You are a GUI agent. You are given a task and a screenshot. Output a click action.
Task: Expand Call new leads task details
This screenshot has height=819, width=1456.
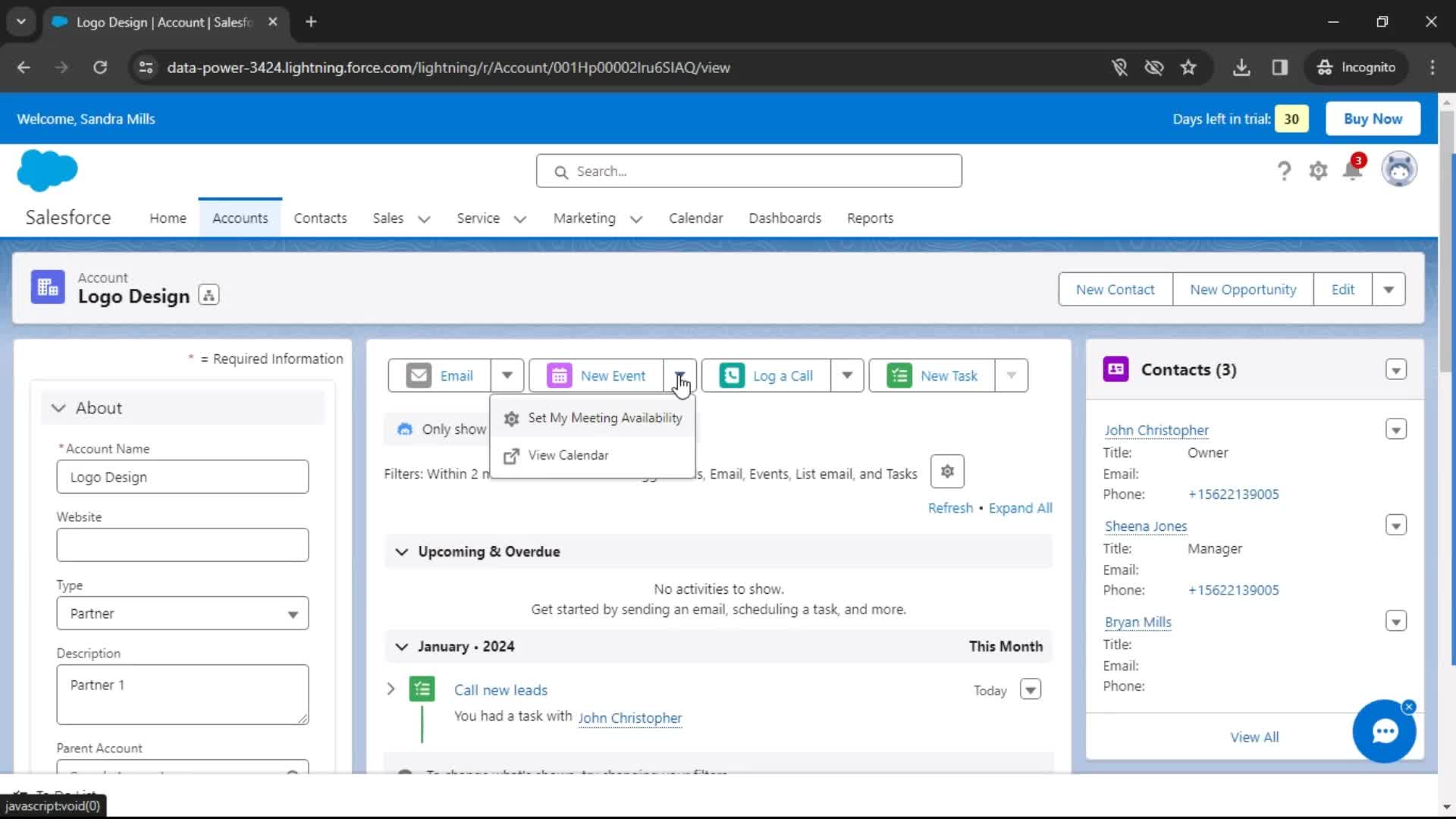(391, 689)
